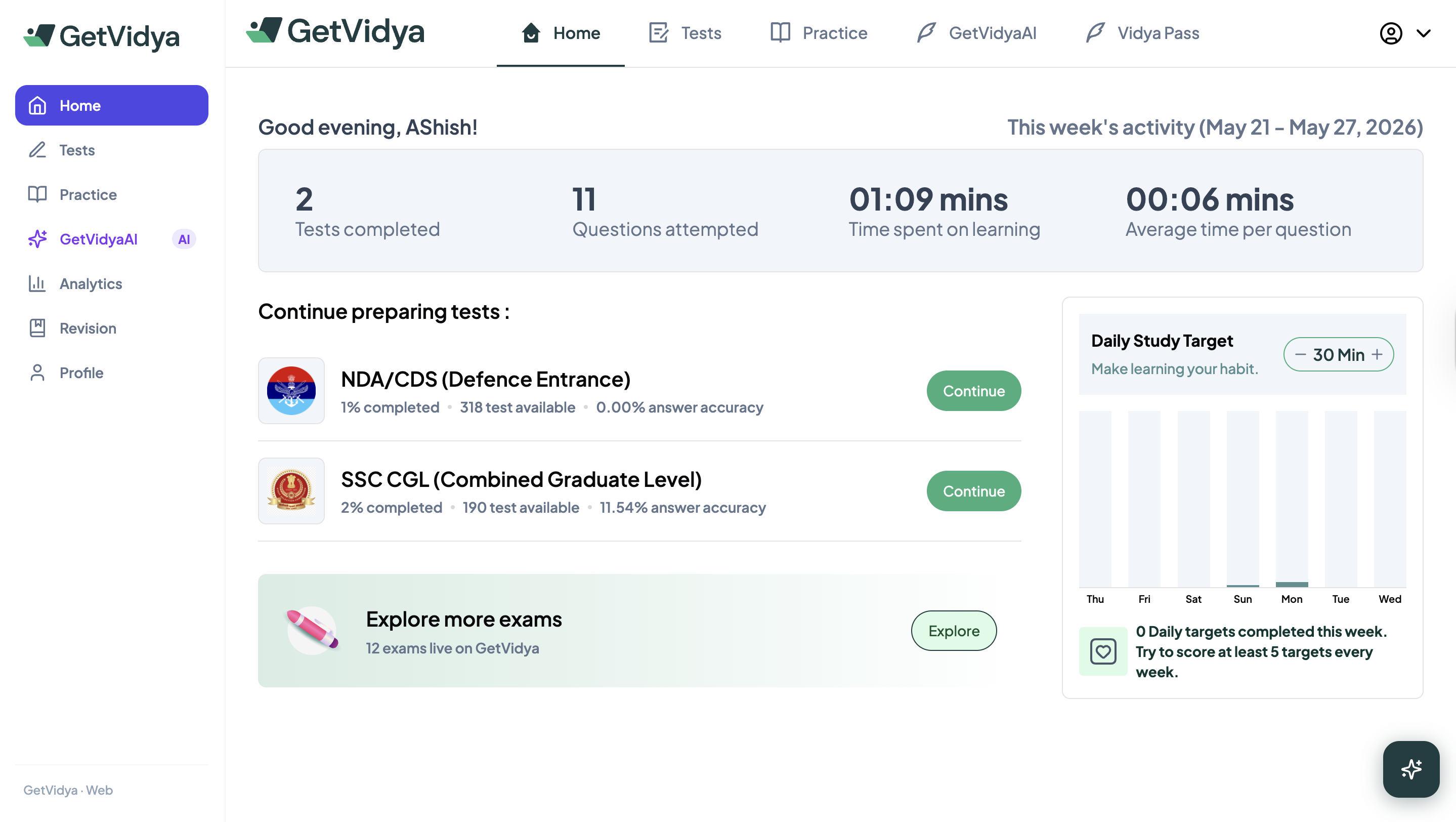Click the 'Explore more exams' heading
Screen dimensions: 1456x822
click(x=463, y=619)
